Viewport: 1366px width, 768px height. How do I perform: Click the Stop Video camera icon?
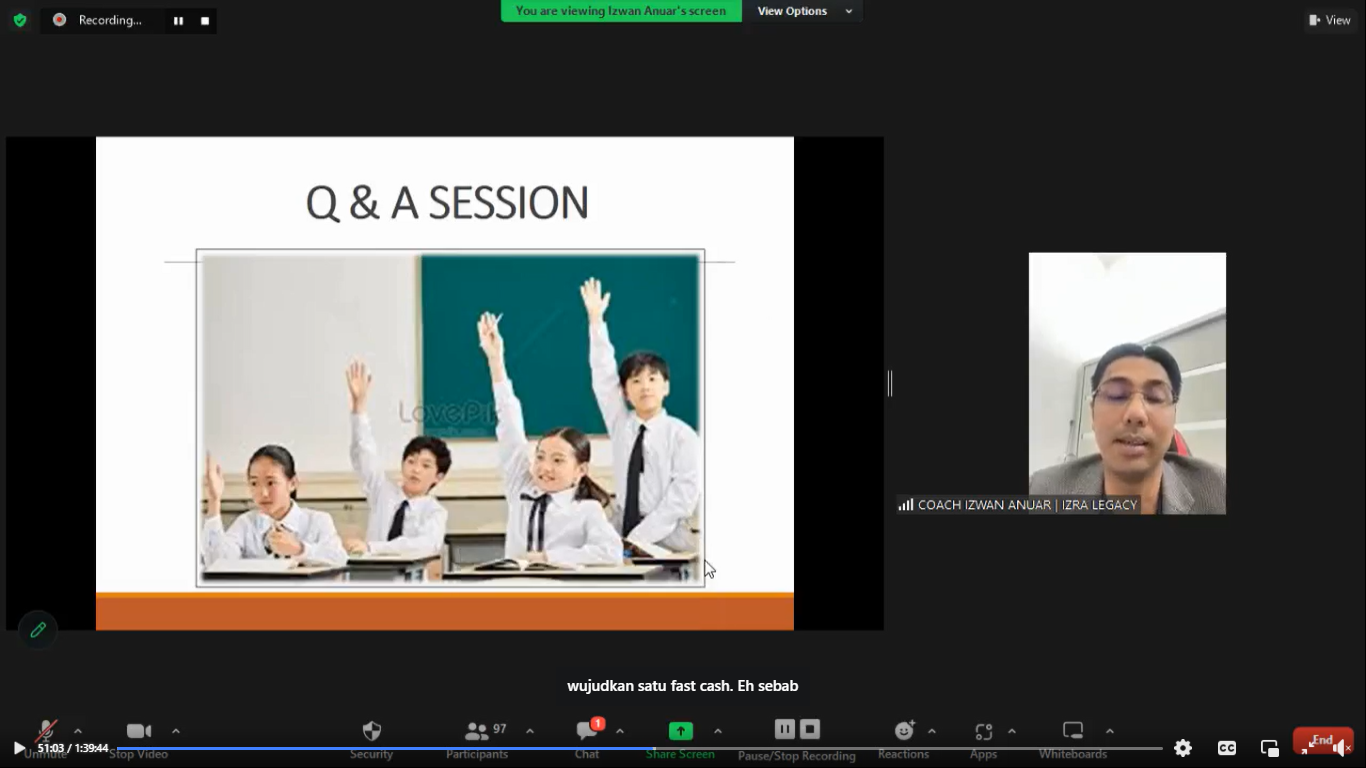[139, 731]
